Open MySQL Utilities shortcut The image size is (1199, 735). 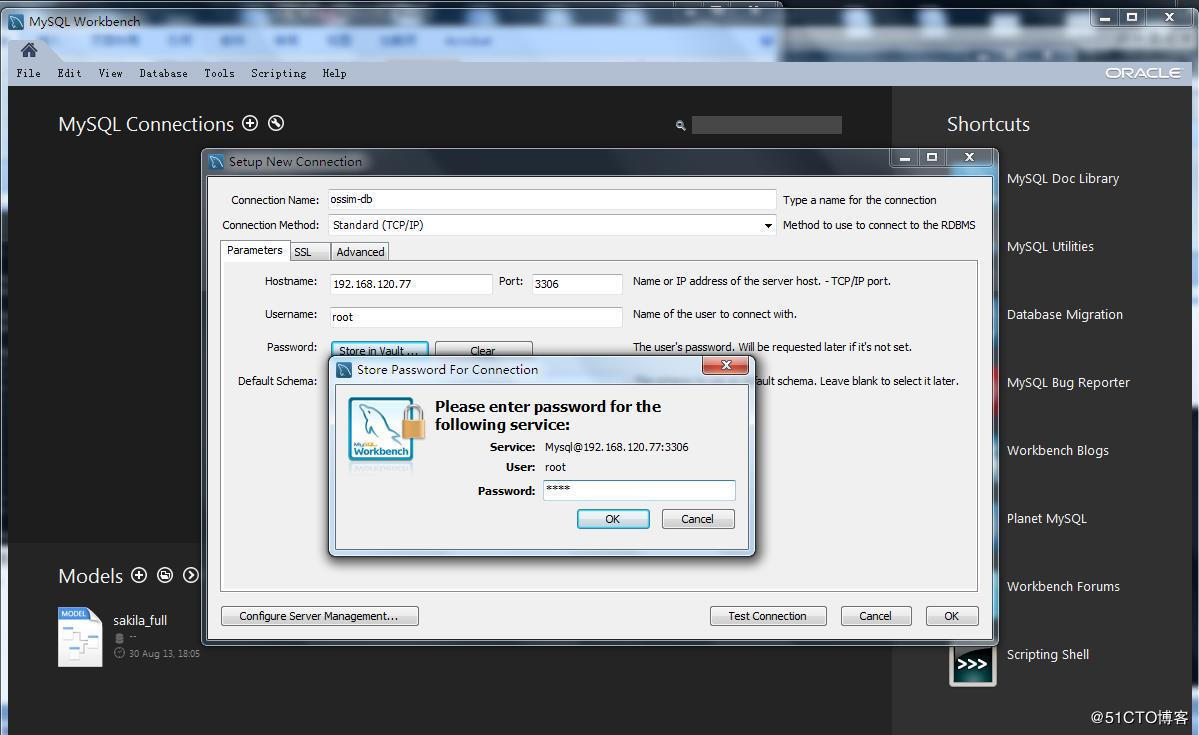click(1050, 246)
